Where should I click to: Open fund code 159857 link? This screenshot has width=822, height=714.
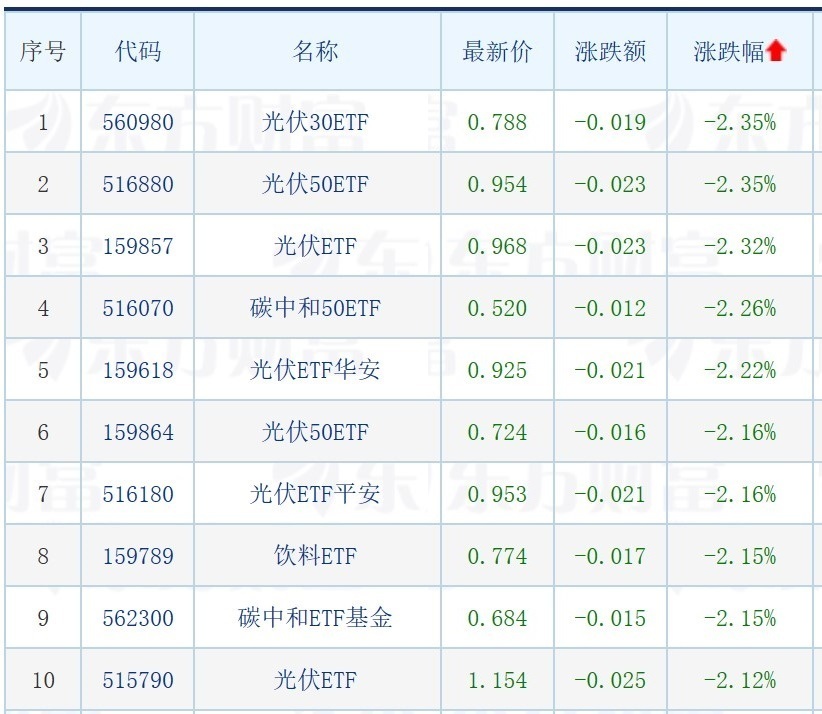point(138,246)
